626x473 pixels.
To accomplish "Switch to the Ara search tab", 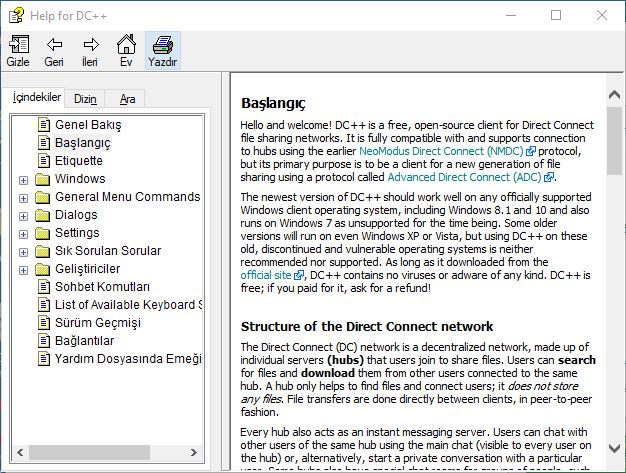I will (x=127, y=99).
